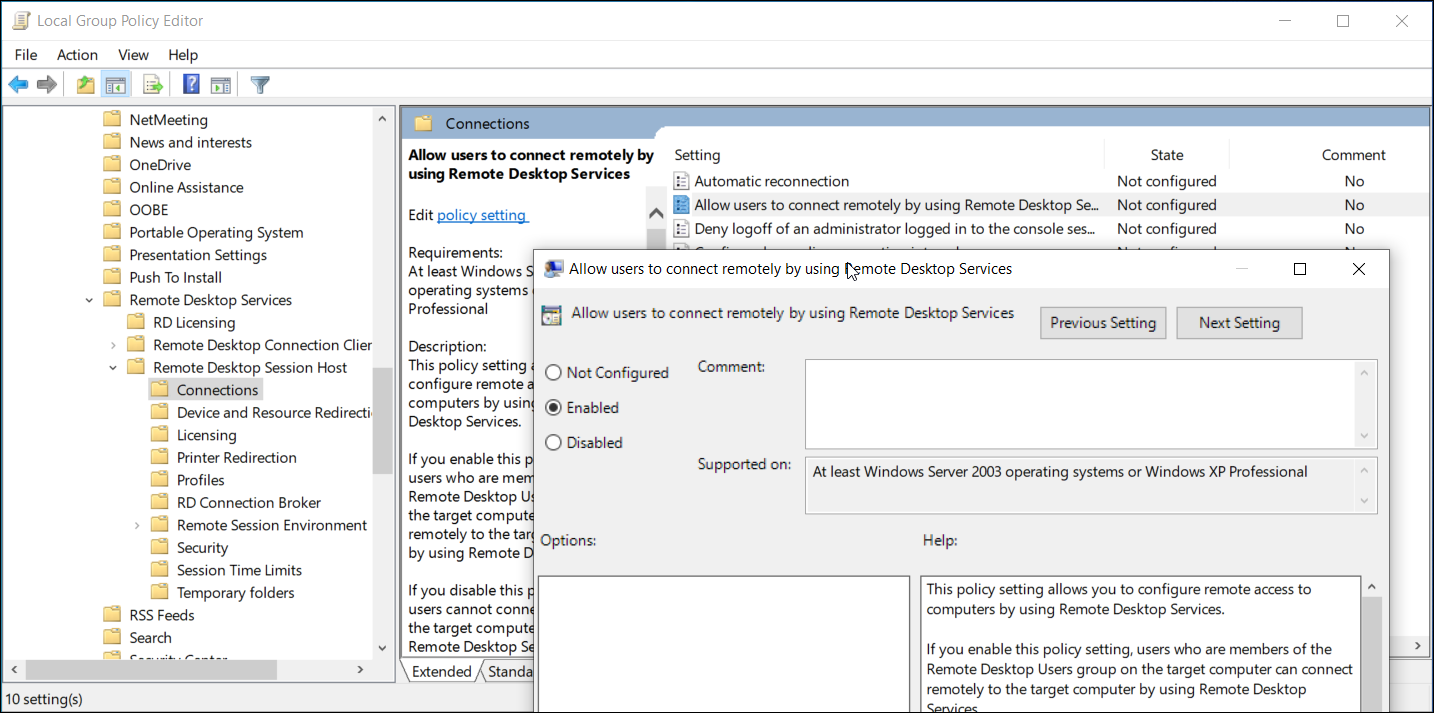Click inside the Comment text field
This screenshot has height=713, width=1434.
[x=1080, y=404]
